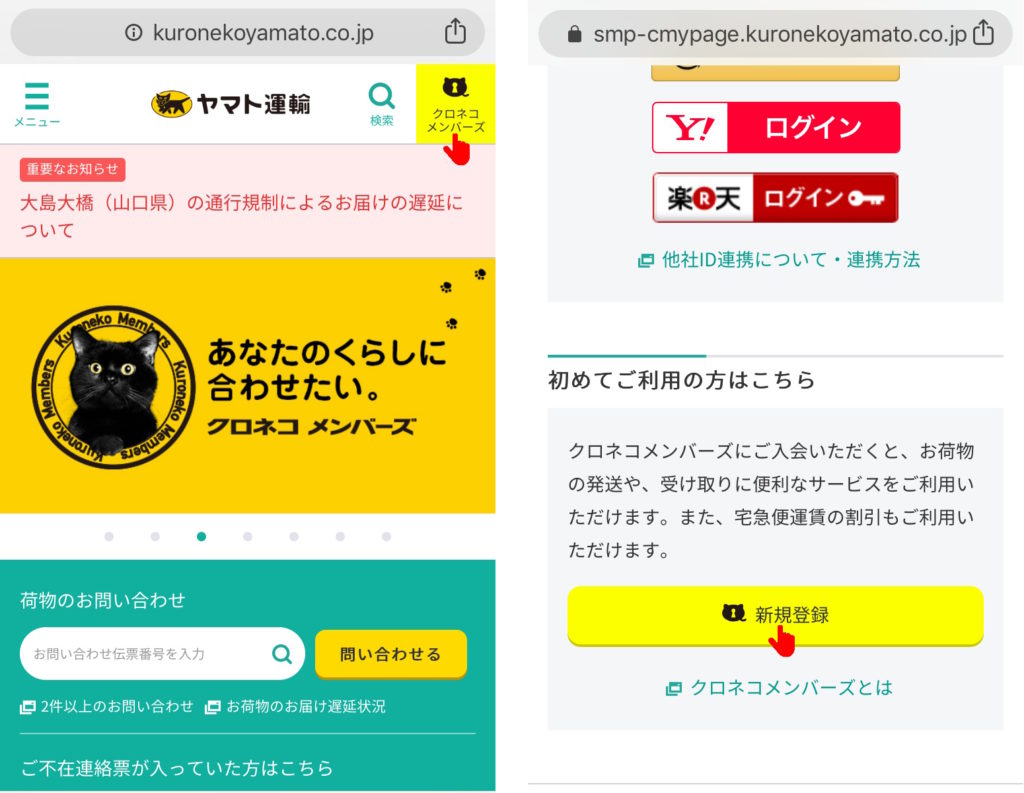Log in with the Yahoo ログイン button
This screenshot has width=1024, height=793.
(x=776, y=127)
